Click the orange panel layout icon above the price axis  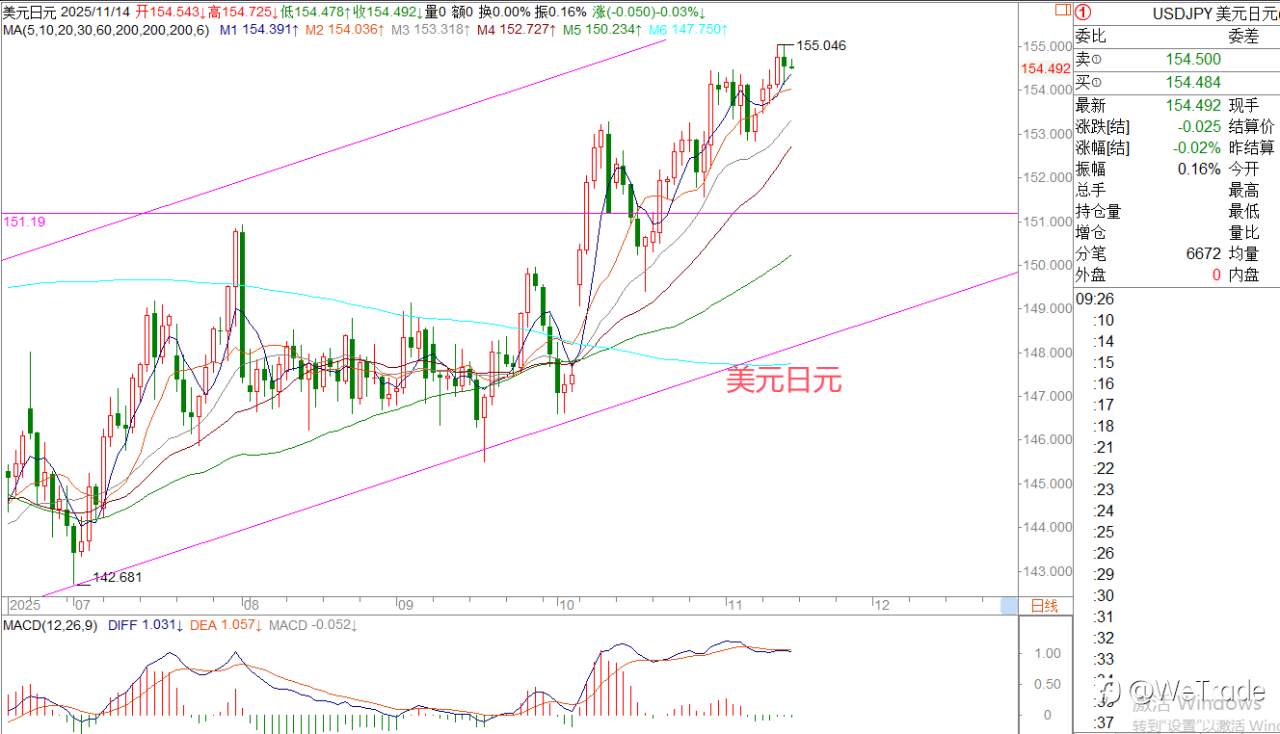pyautogui.click(x=1061, y=12)
